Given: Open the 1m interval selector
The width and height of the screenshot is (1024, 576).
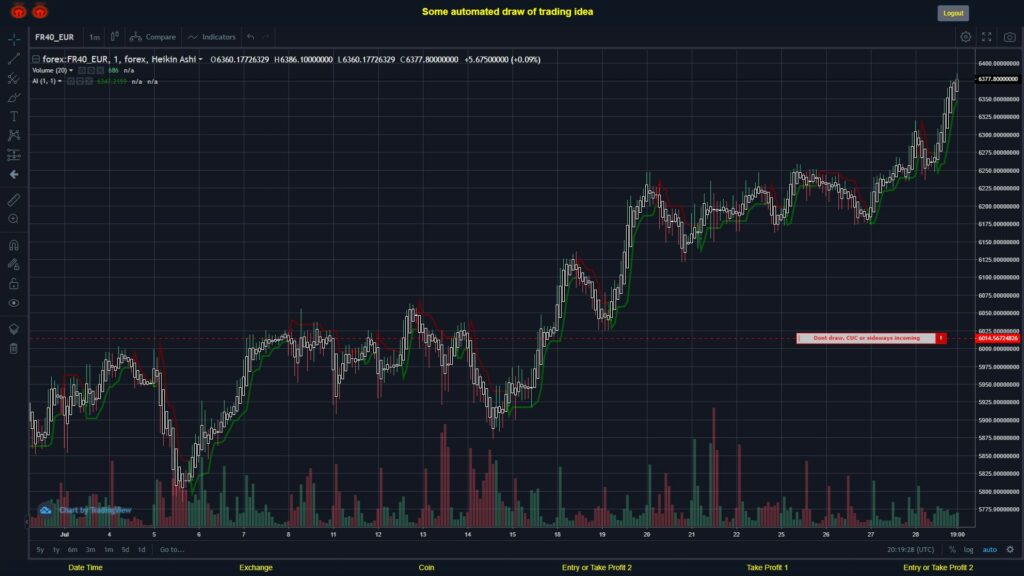Looking at the screenshot, I should point(95,37).
